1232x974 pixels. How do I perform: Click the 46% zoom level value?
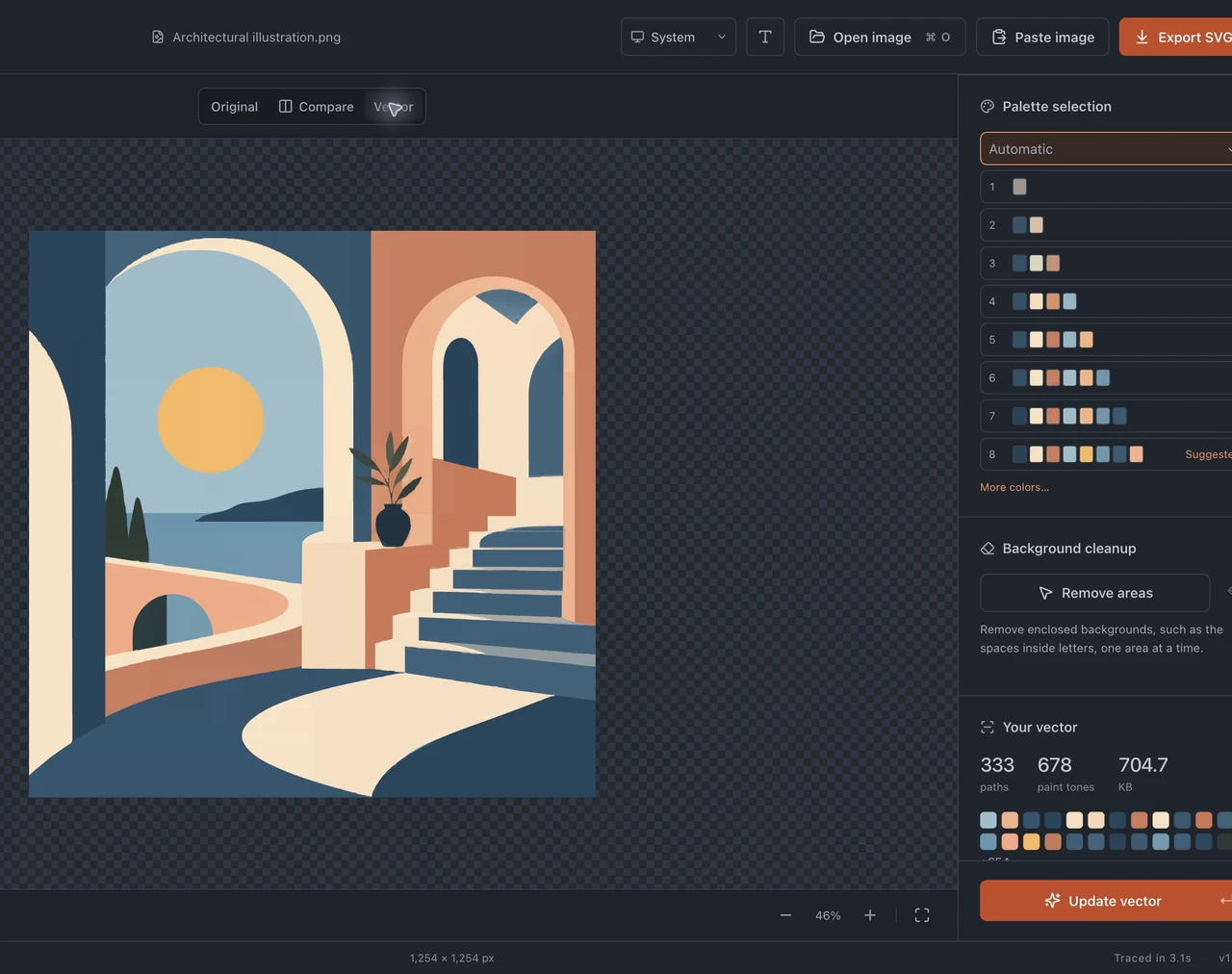pos(828,915)
